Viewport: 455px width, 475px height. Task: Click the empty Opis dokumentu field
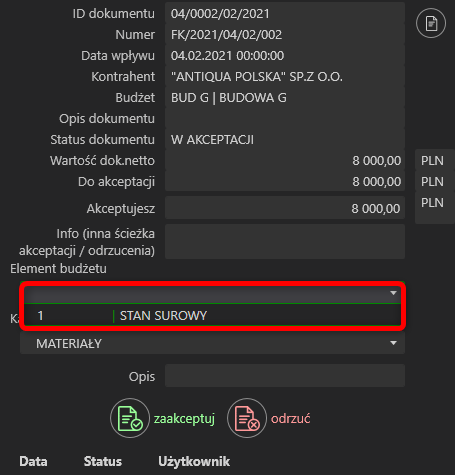(x=285, y=119)
